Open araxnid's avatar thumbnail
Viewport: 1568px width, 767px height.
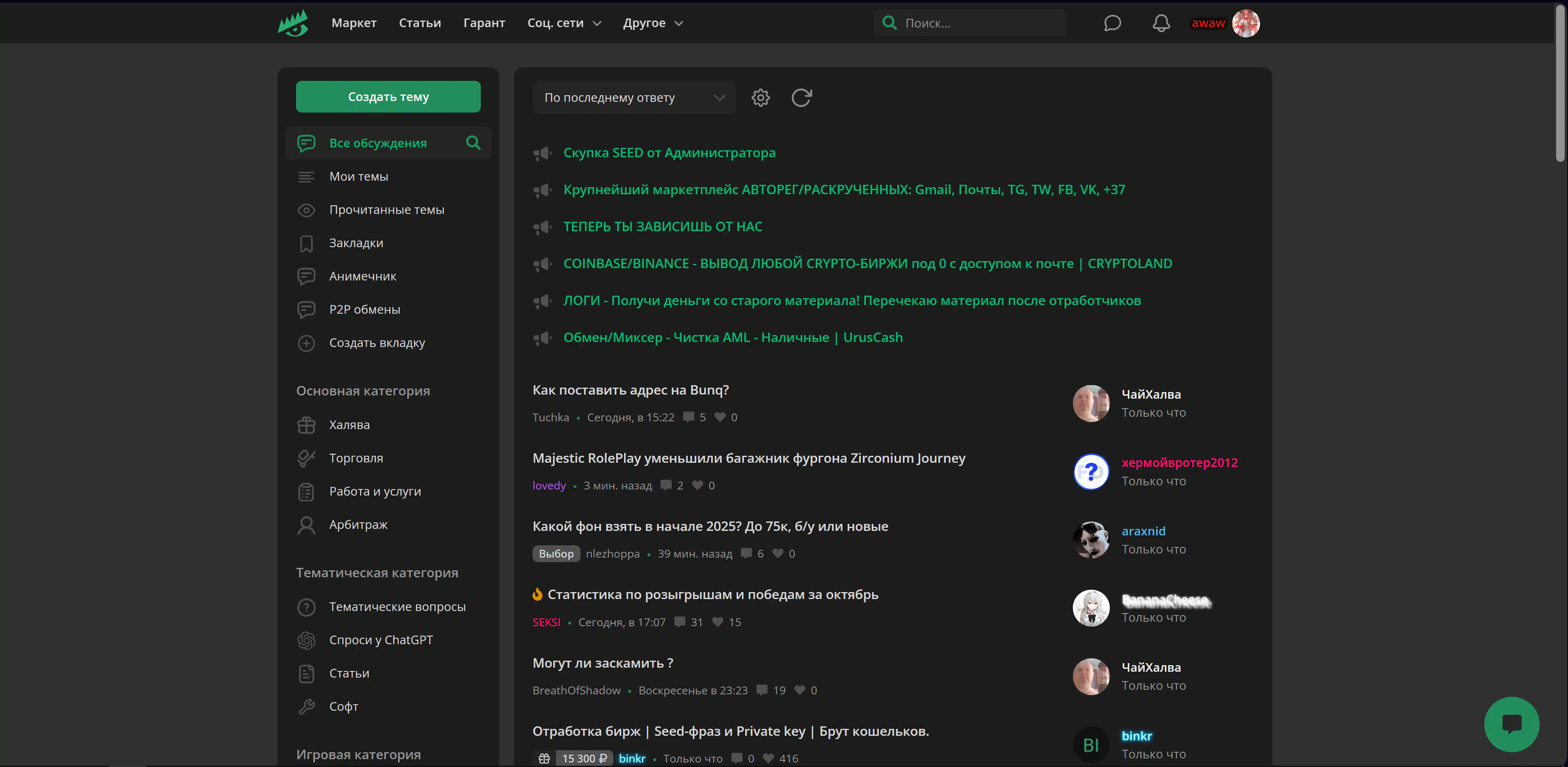click(x=1090, y=540)
